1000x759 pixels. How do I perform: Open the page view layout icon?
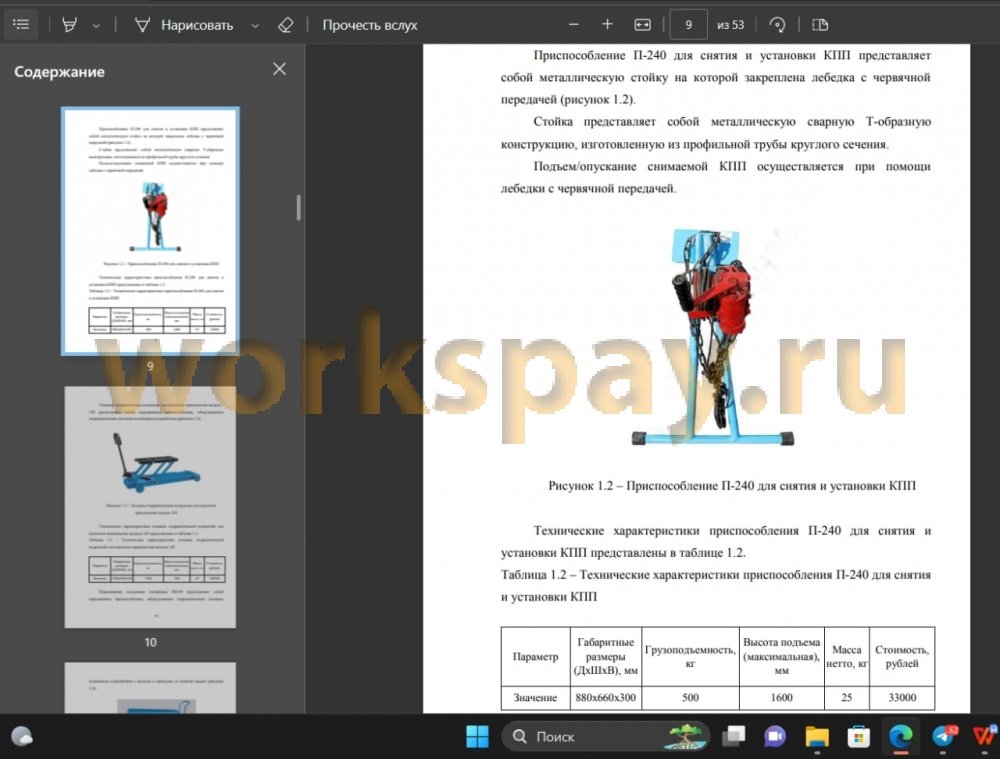click(x=820, y=25)
